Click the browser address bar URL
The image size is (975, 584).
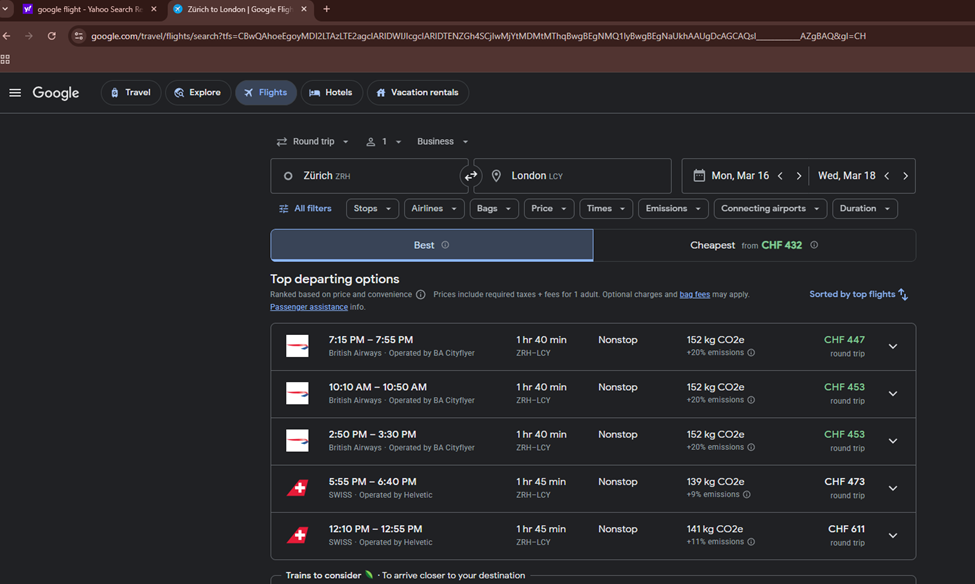pyautogui.click(x=478, y=36)
